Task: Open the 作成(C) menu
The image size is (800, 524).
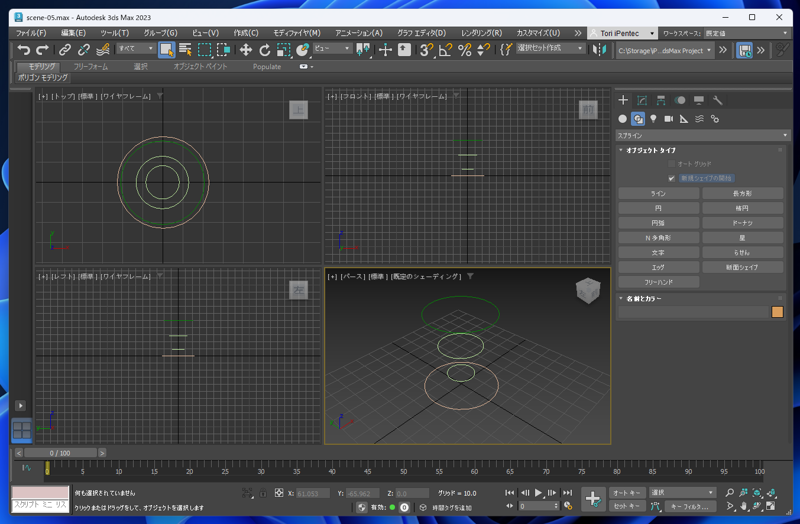Action: (x=246, y=33)
